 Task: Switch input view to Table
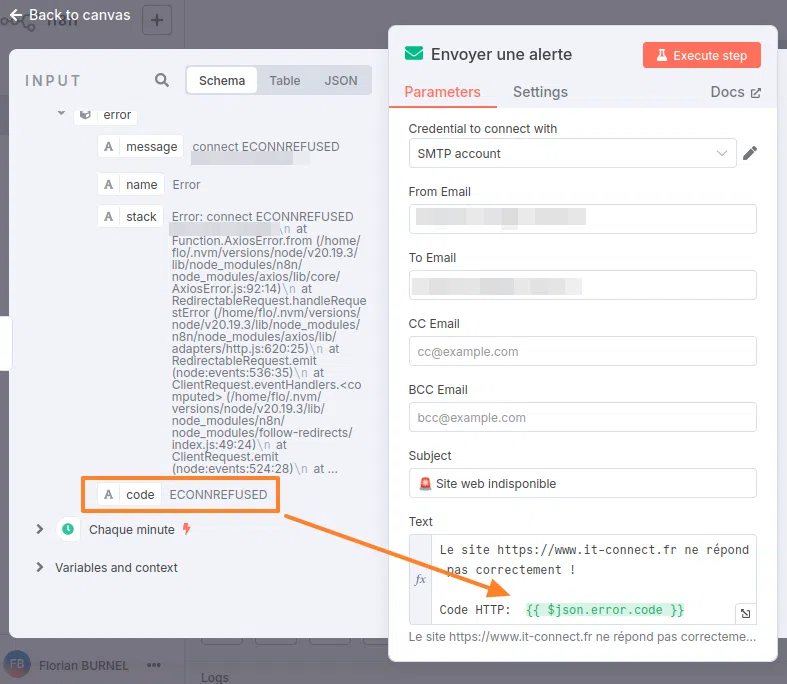285,80
